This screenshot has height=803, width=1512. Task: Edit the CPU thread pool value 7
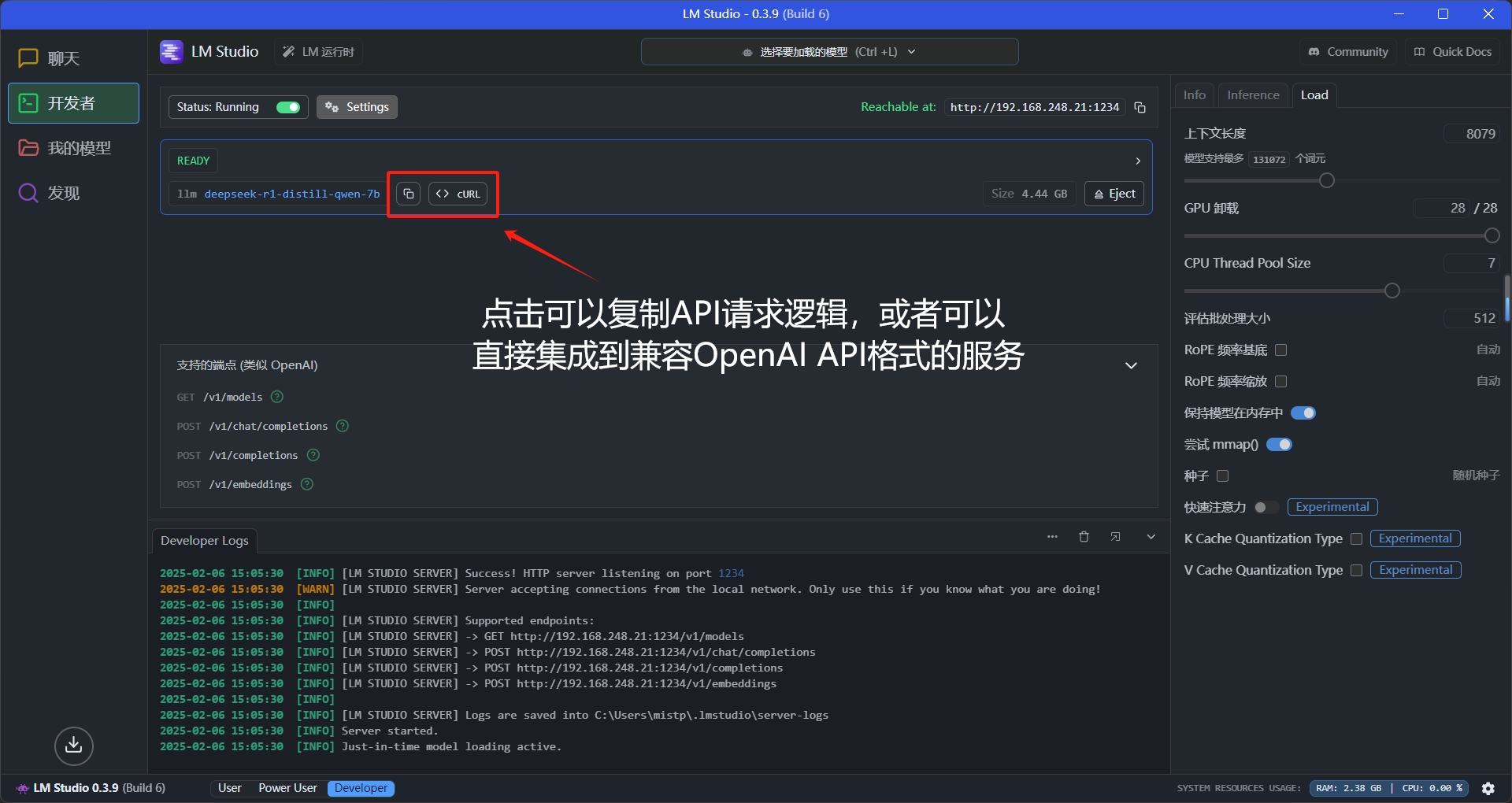pyautogui.click(x=1471, y=263)
